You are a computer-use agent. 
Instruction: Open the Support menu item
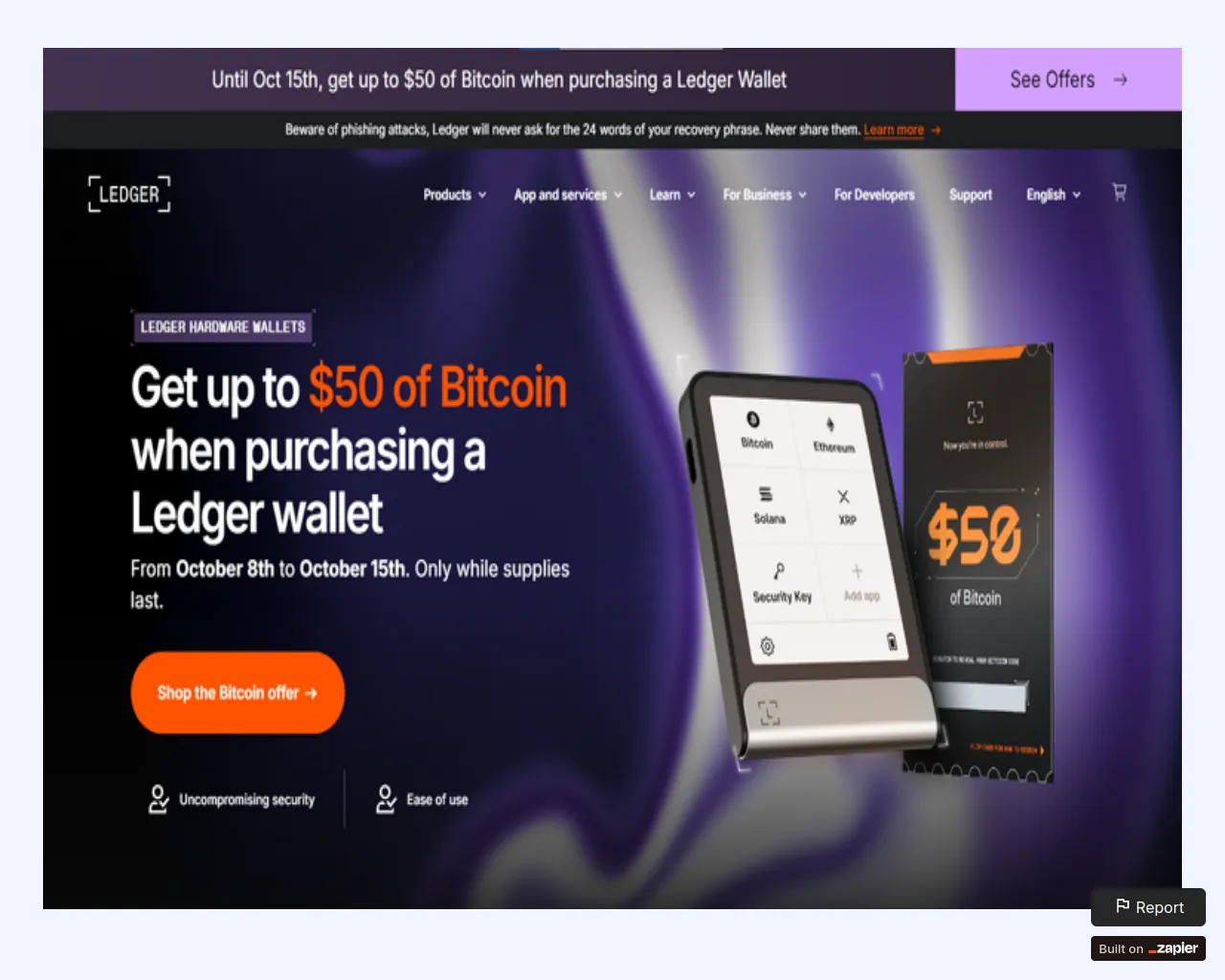[x=970, y=194]
